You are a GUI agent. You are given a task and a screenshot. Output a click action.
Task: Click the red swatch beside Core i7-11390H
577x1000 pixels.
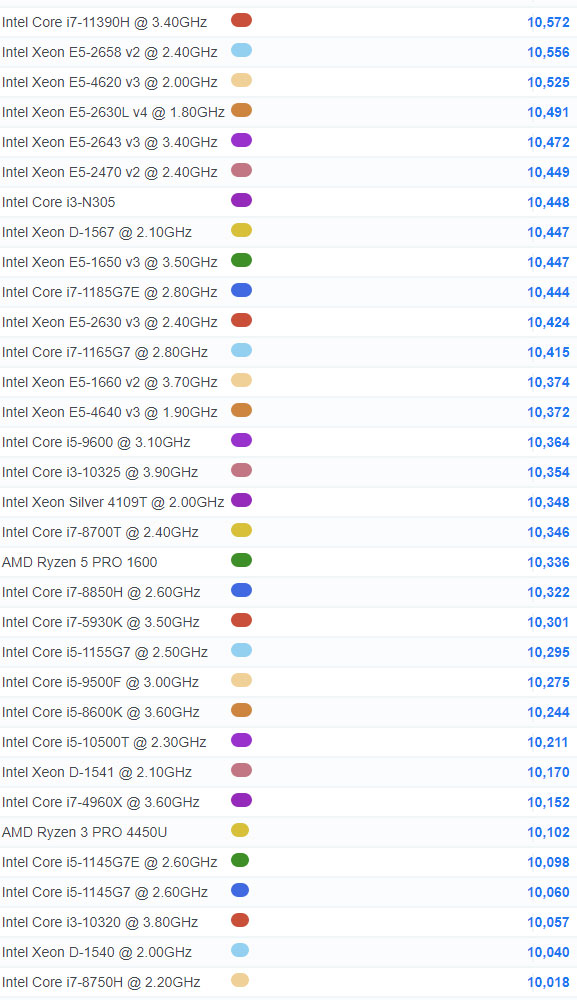click(x=241, y=20)
